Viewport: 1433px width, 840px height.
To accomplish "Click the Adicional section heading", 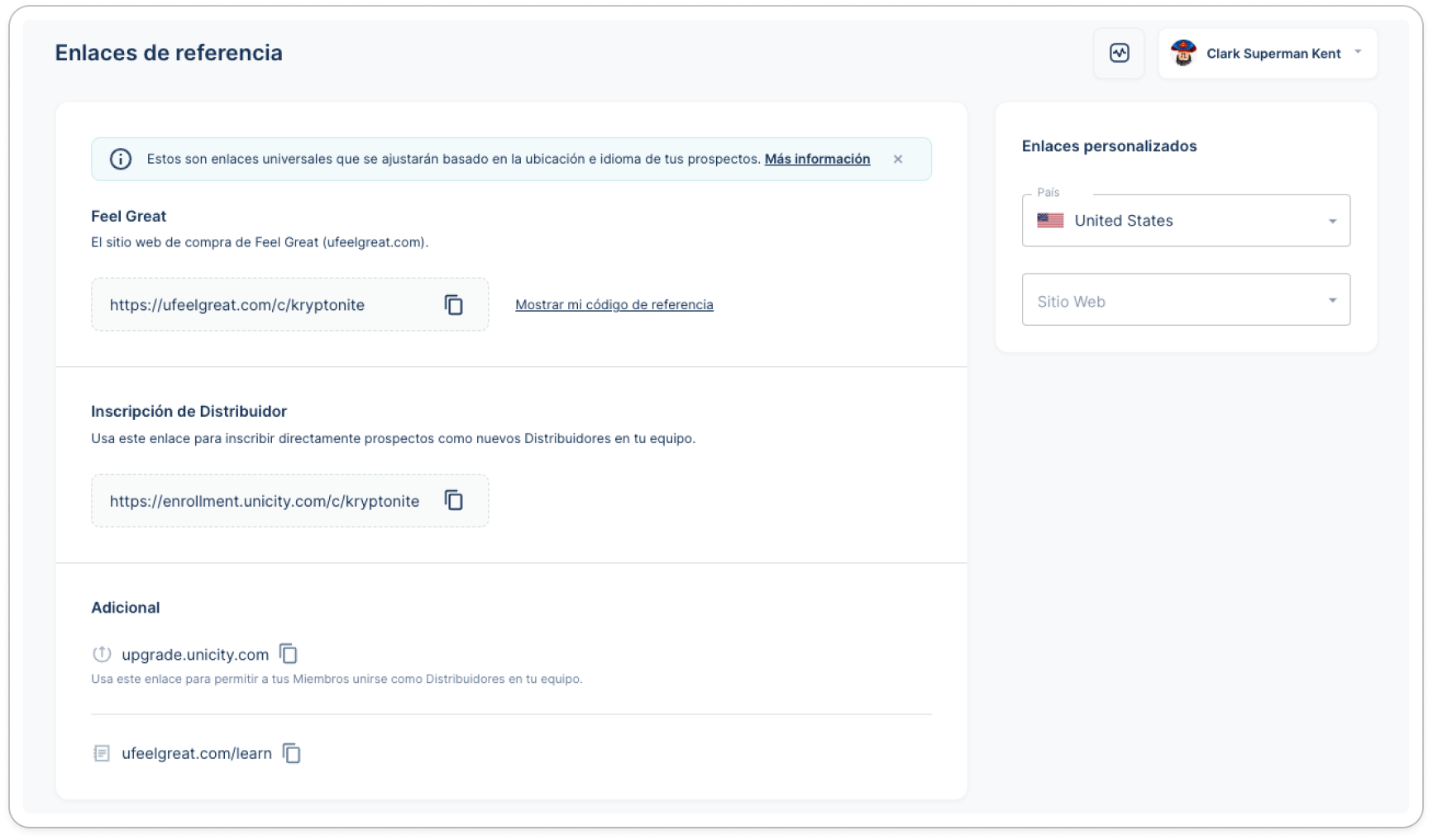I will coord(125,608).
